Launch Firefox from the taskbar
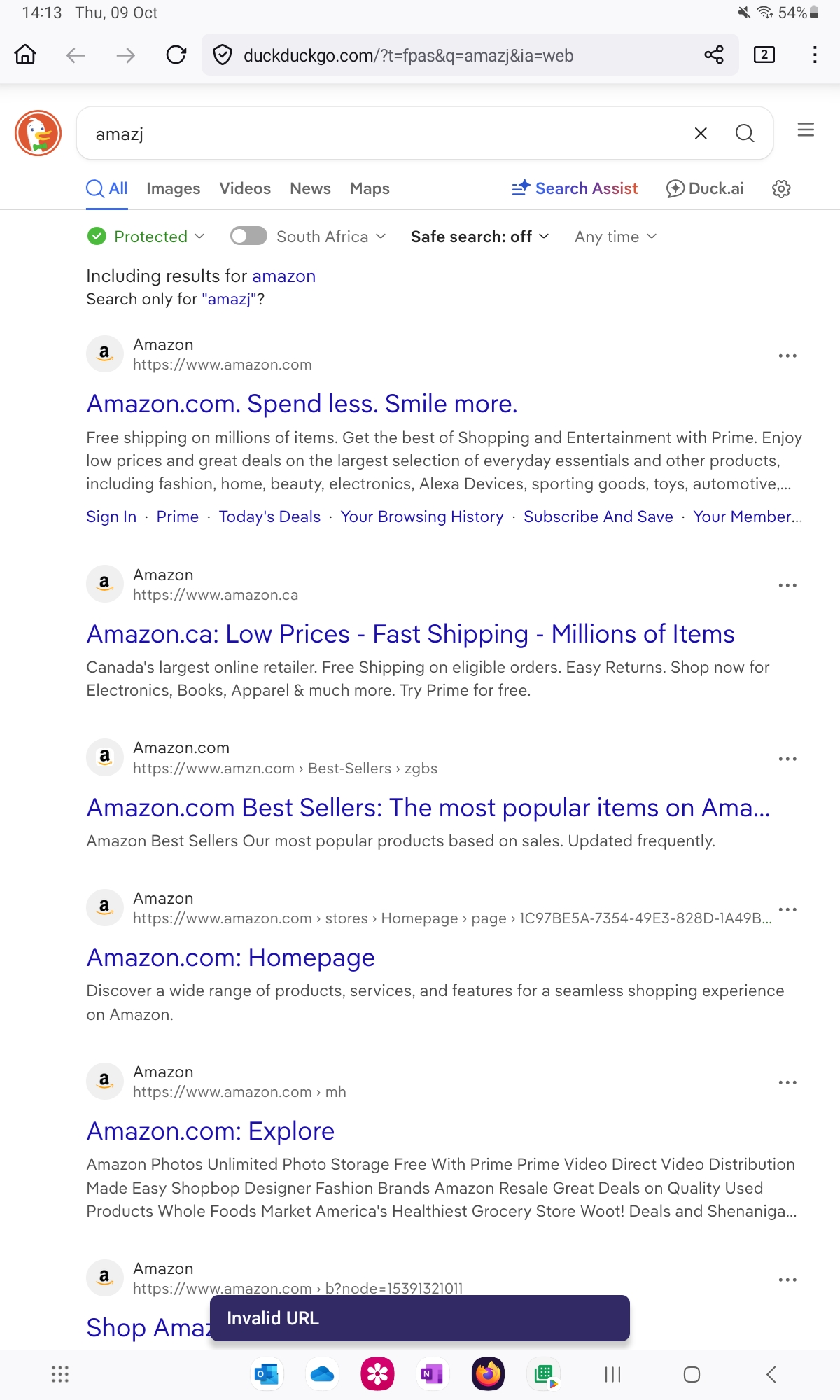 point(488,1374)
